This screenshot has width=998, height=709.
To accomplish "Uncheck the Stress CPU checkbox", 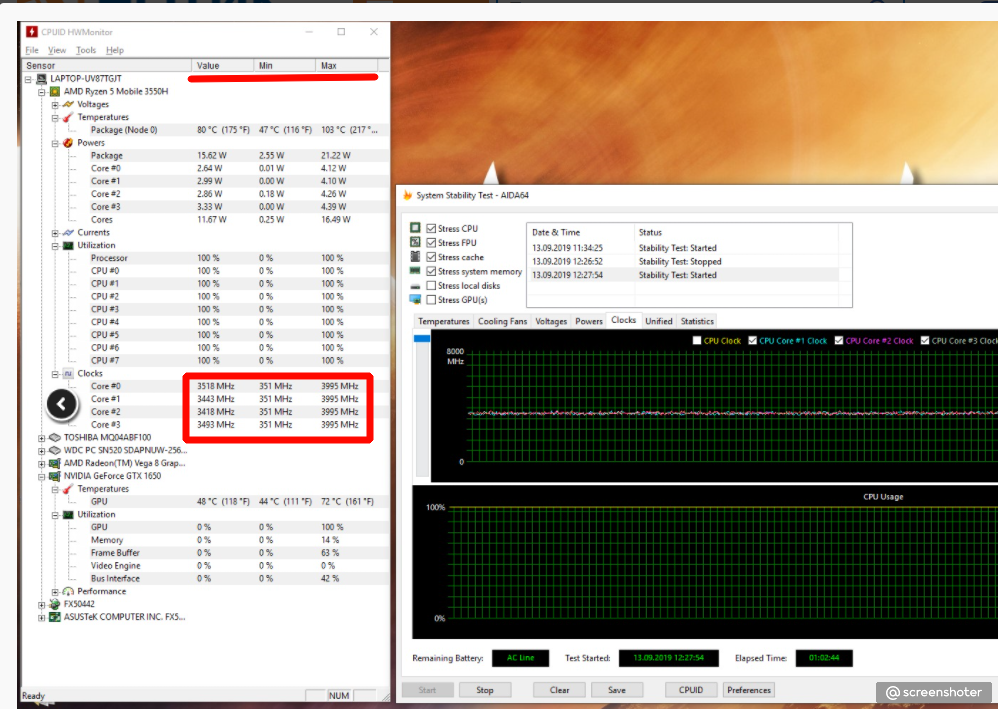I will (x=432, y=228).
